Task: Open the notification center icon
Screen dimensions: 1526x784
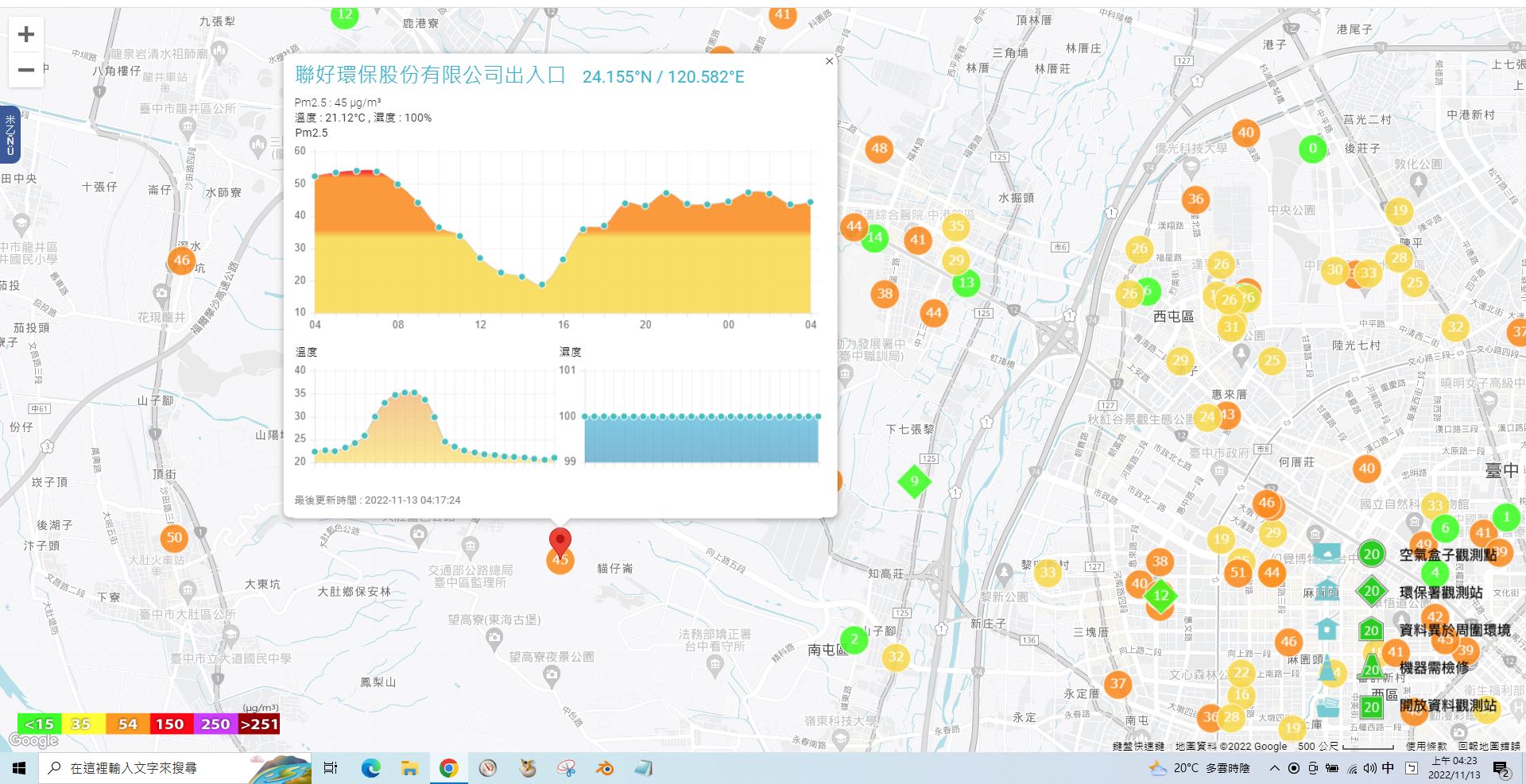Action: [x=1501, y=768]
